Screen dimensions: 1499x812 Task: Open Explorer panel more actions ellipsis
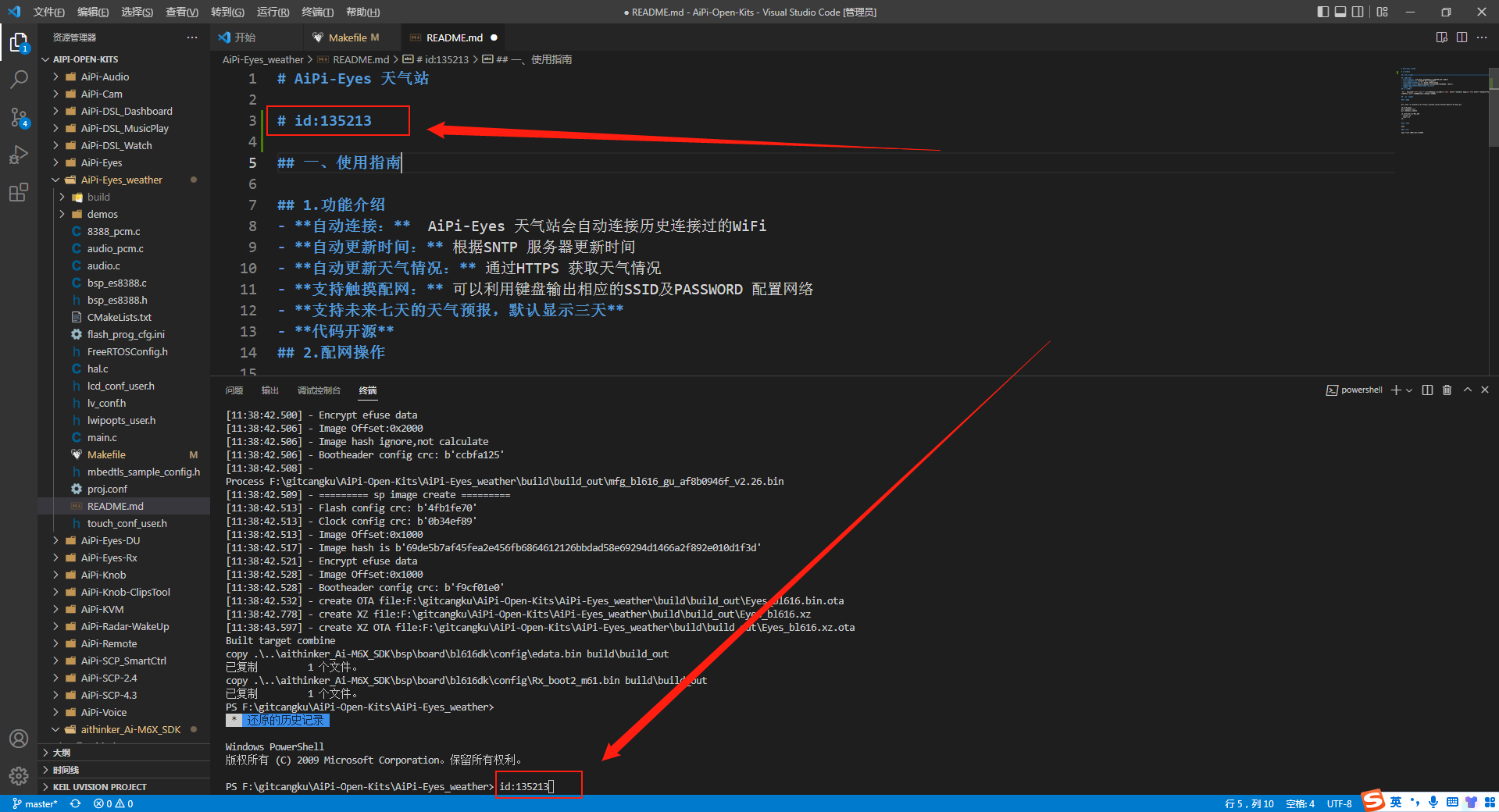(x=192, y=37)
